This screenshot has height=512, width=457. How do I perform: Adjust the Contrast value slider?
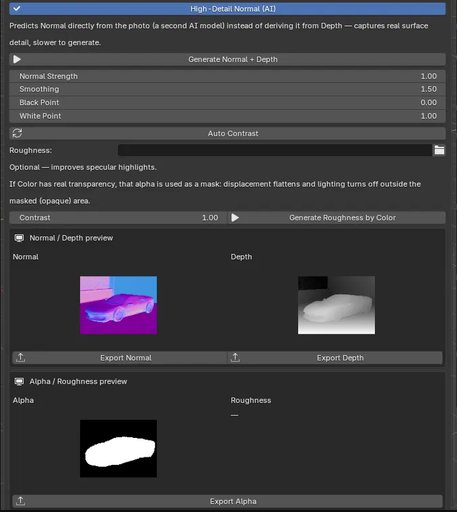coord(118,218)
